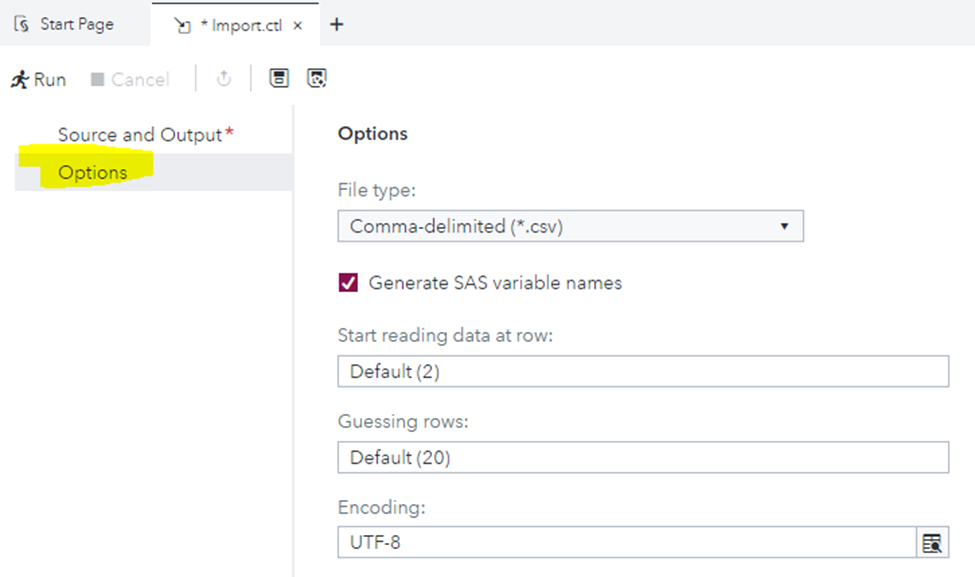Screen dimensions: 975x577
Task: Click the Start reading data at row field
Action: (642, 372)
